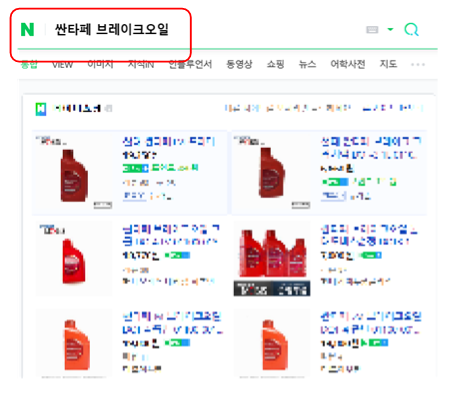Open the 인플루언서 tab

[190, 64]
